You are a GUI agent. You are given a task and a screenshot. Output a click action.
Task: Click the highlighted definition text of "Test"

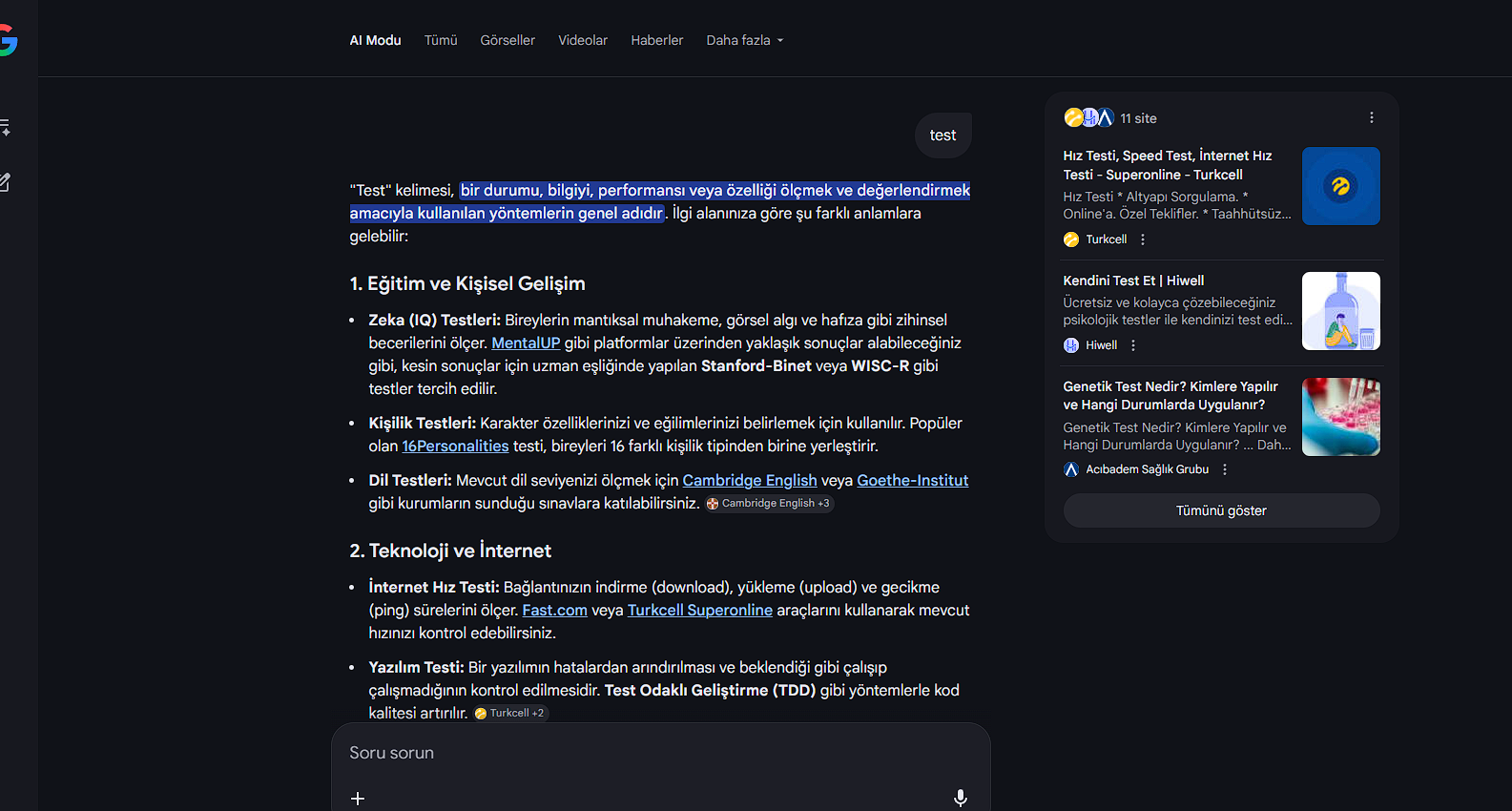tap(660, 201)
